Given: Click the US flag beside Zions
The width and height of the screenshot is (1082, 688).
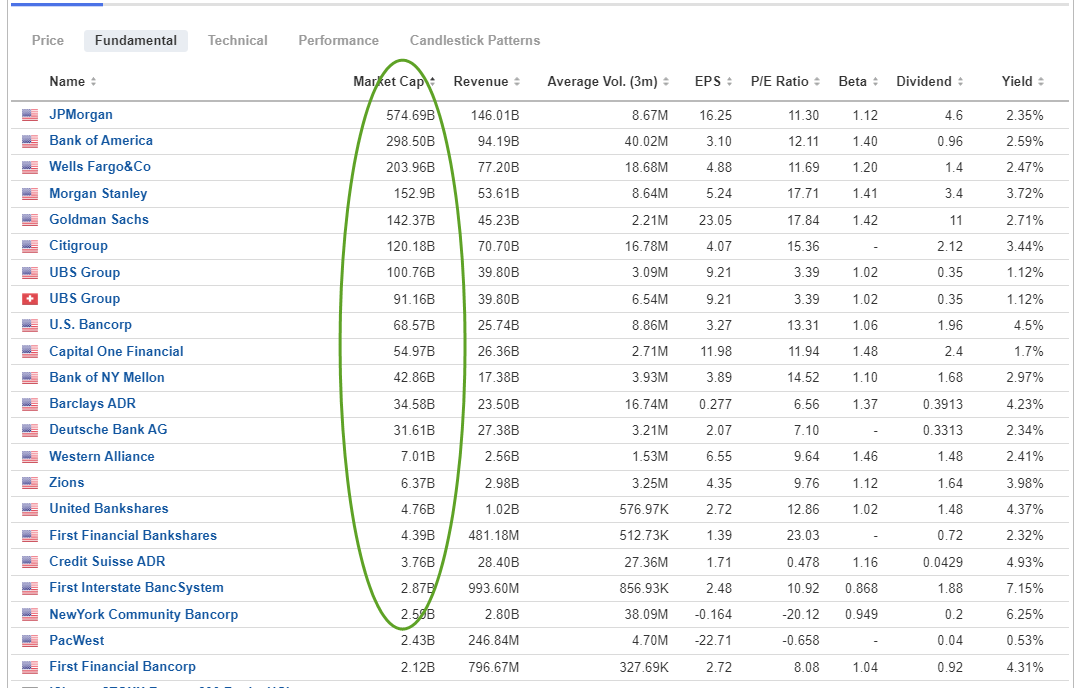Looking at the screenshot, I should [30, 483].
